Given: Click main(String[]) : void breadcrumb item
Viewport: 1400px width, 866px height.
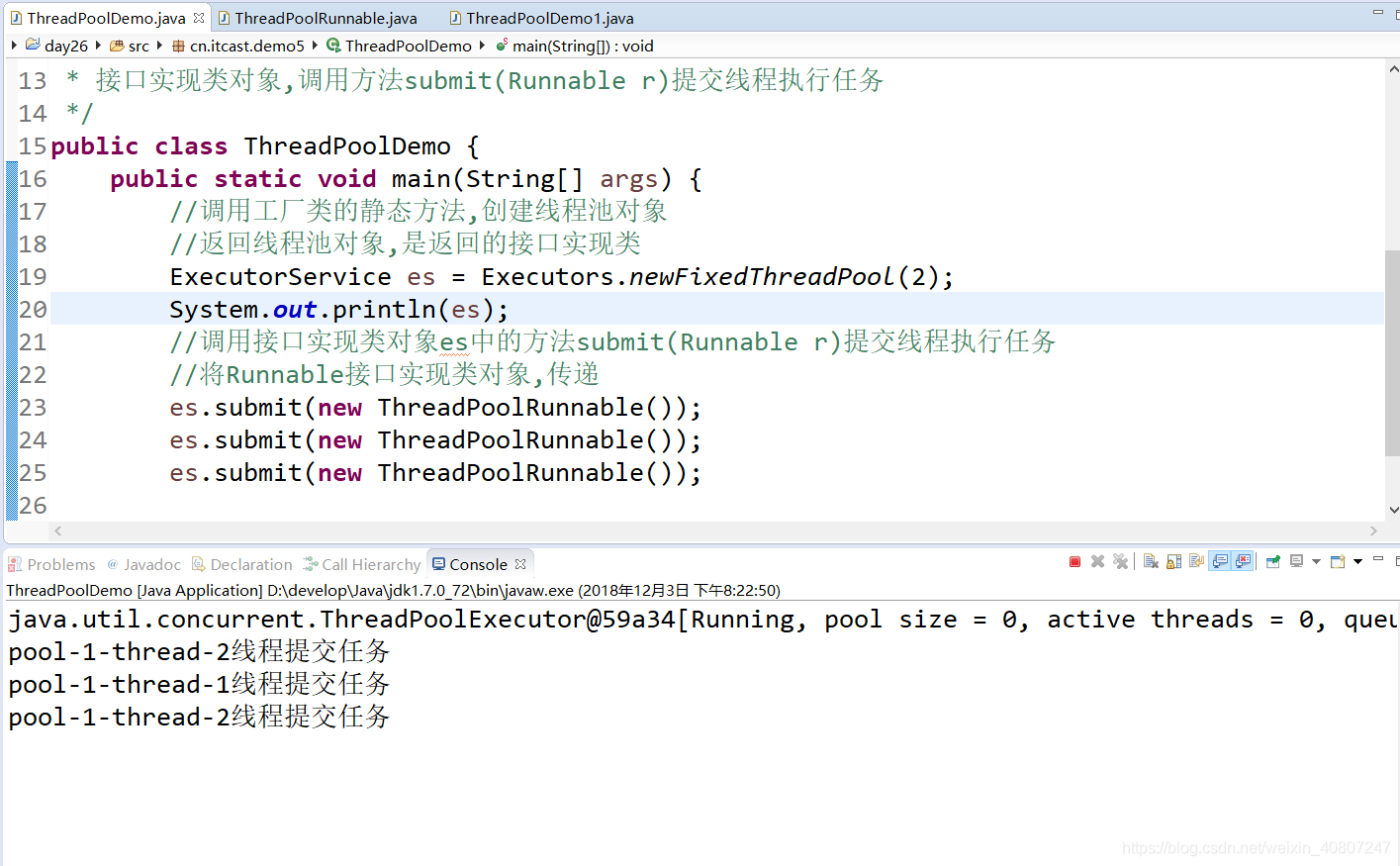Looking at the screenshot, I should 583,46.
